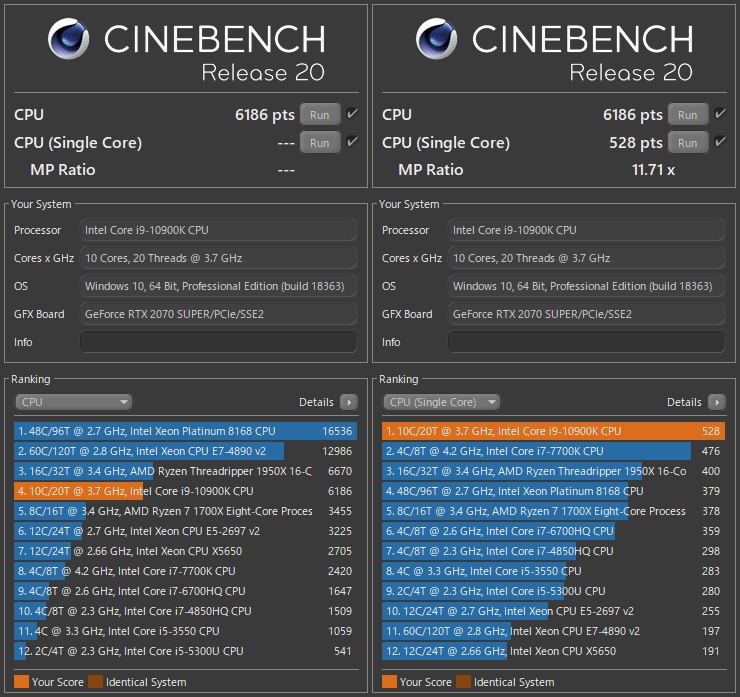Click Your Score orange swatch in right window
740x697 pixels.
point(389,682)
